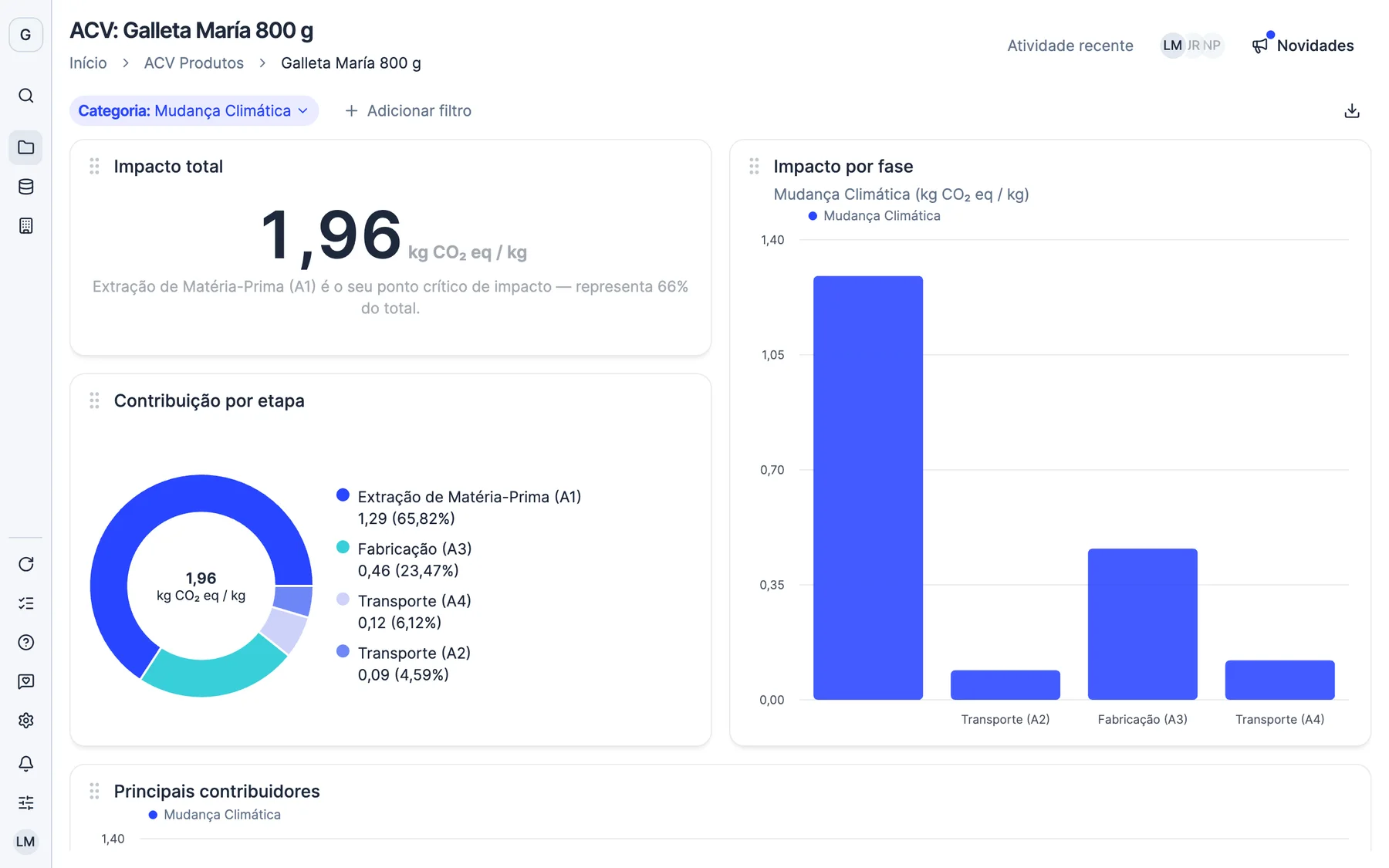This screenshot has width=1389, height=868.
Task: Open the sliders preferences icon
Action: click(25, 802)
